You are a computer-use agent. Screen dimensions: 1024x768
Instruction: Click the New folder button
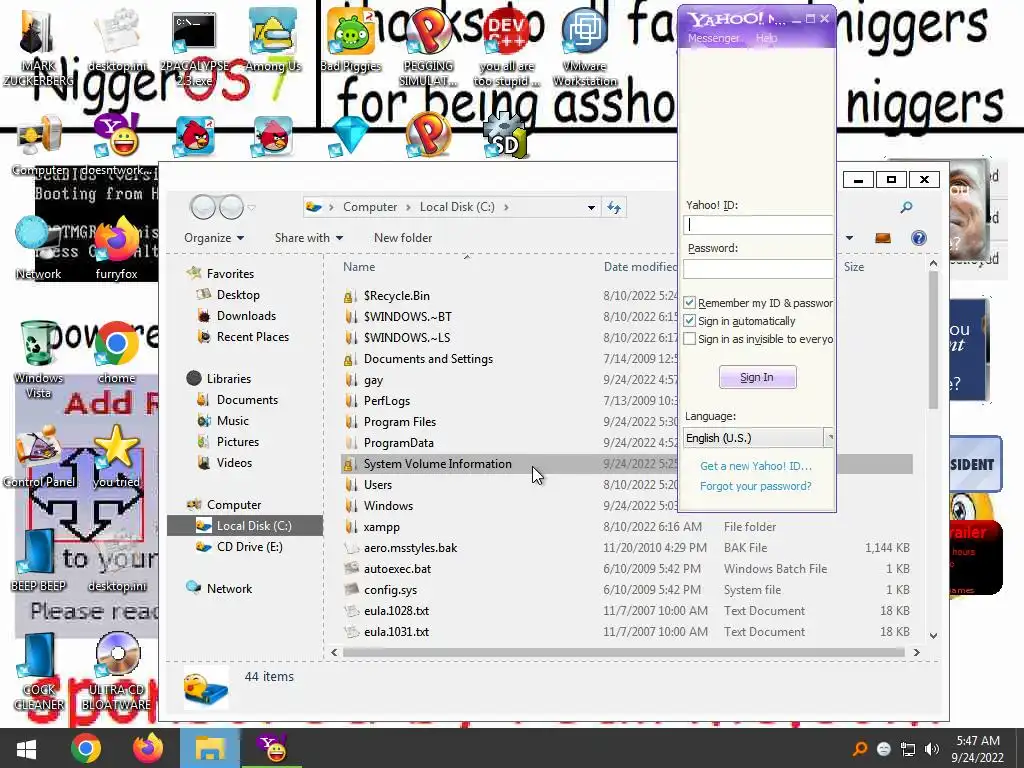(x=403, y=238)
